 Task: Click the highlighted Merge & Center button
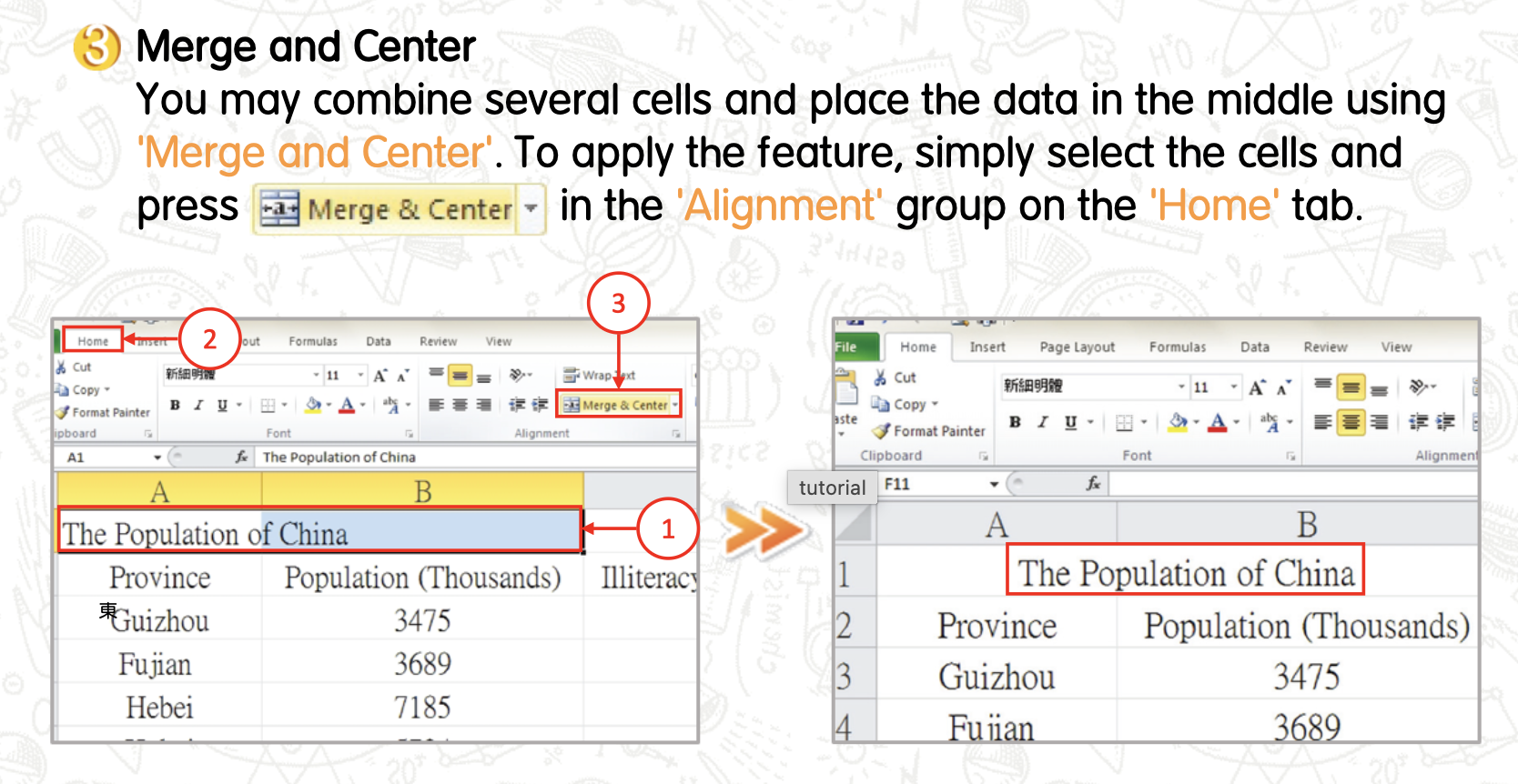tap(617, 405)
